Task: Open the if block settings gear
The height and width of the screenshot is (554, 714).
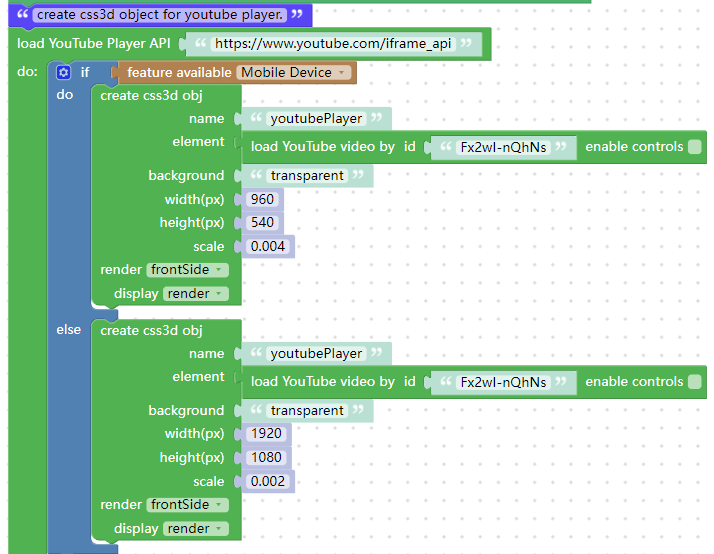Action: (63, 72)
